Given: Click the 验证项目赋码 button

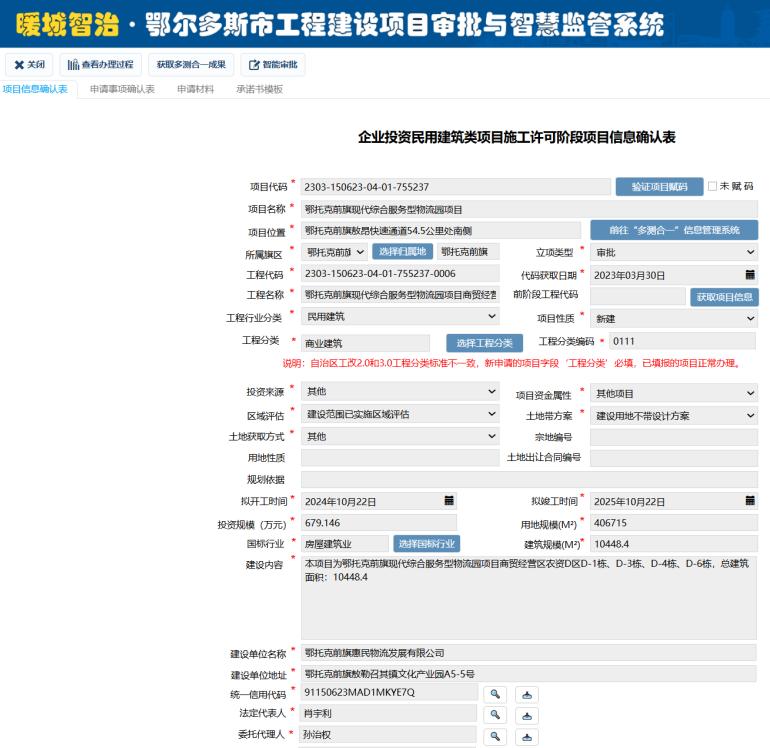Looking at the screenshot, I should (x=659, y=187).
